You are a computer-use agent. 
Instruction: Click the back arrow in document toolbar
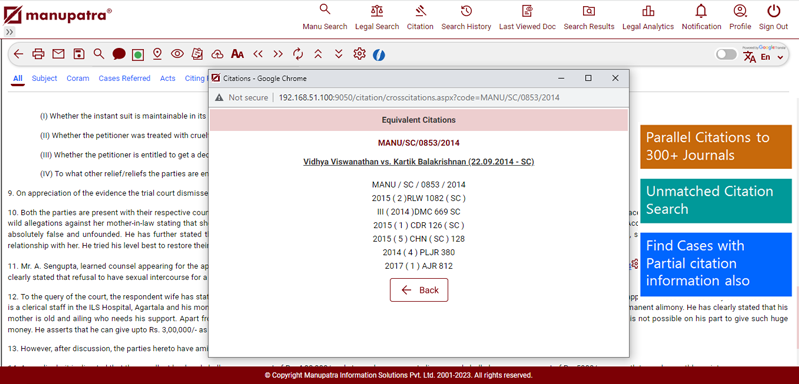point(18,54)
